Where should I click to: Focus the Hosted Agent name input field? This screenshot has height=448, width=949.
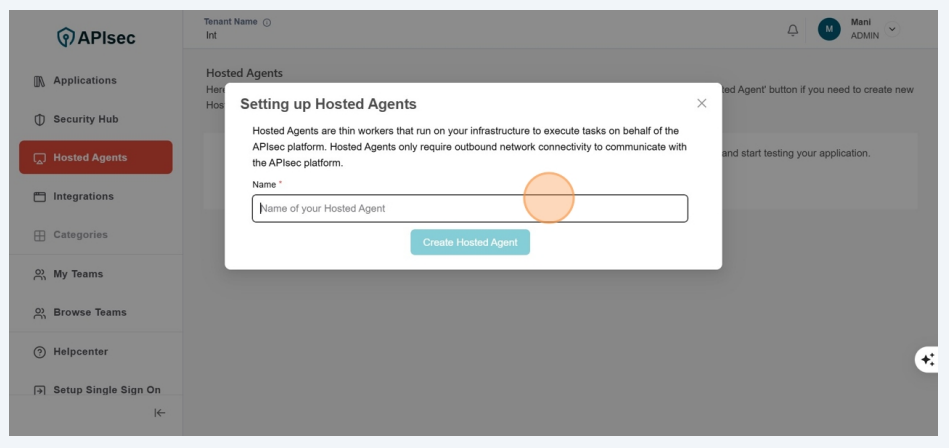pyautogui.click(x=470, y=208)
